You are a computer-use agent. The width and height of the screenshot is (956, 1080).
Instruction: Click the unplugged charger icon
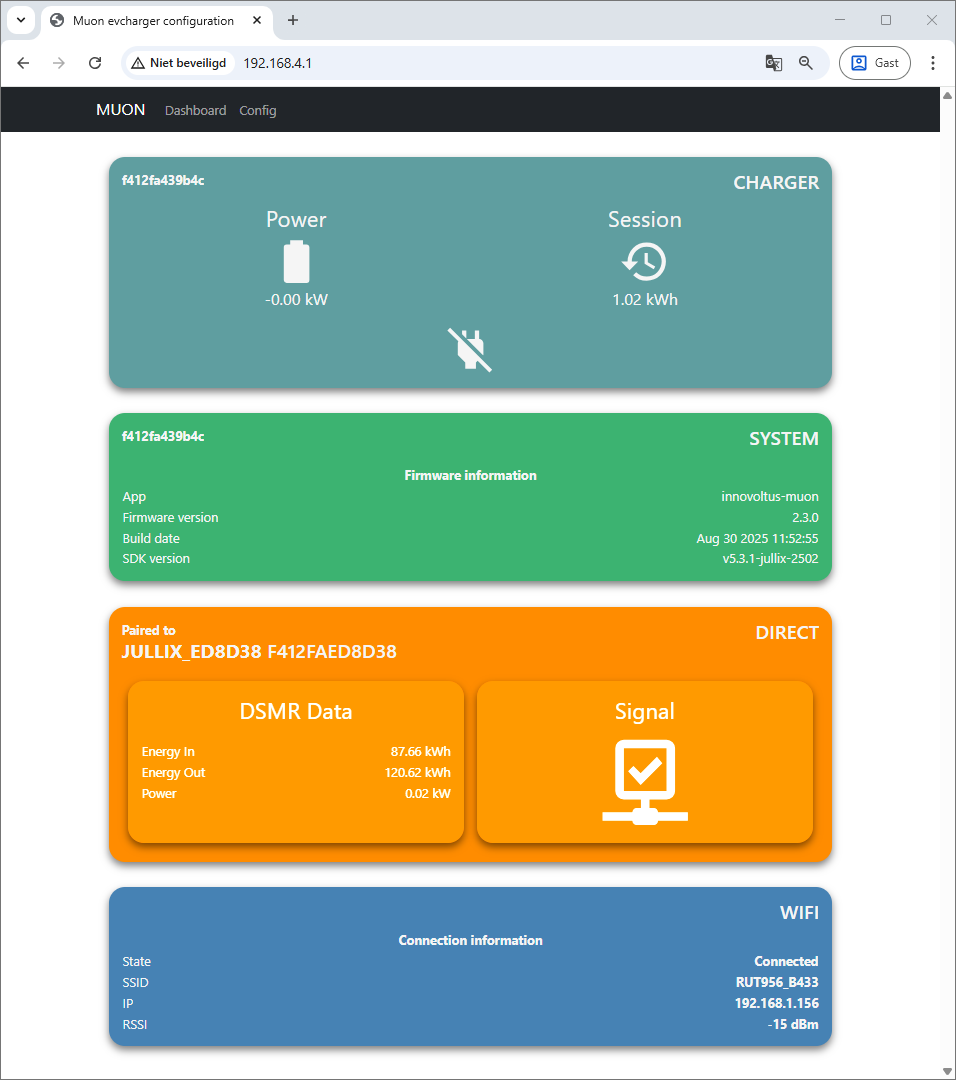coord(470,349)
